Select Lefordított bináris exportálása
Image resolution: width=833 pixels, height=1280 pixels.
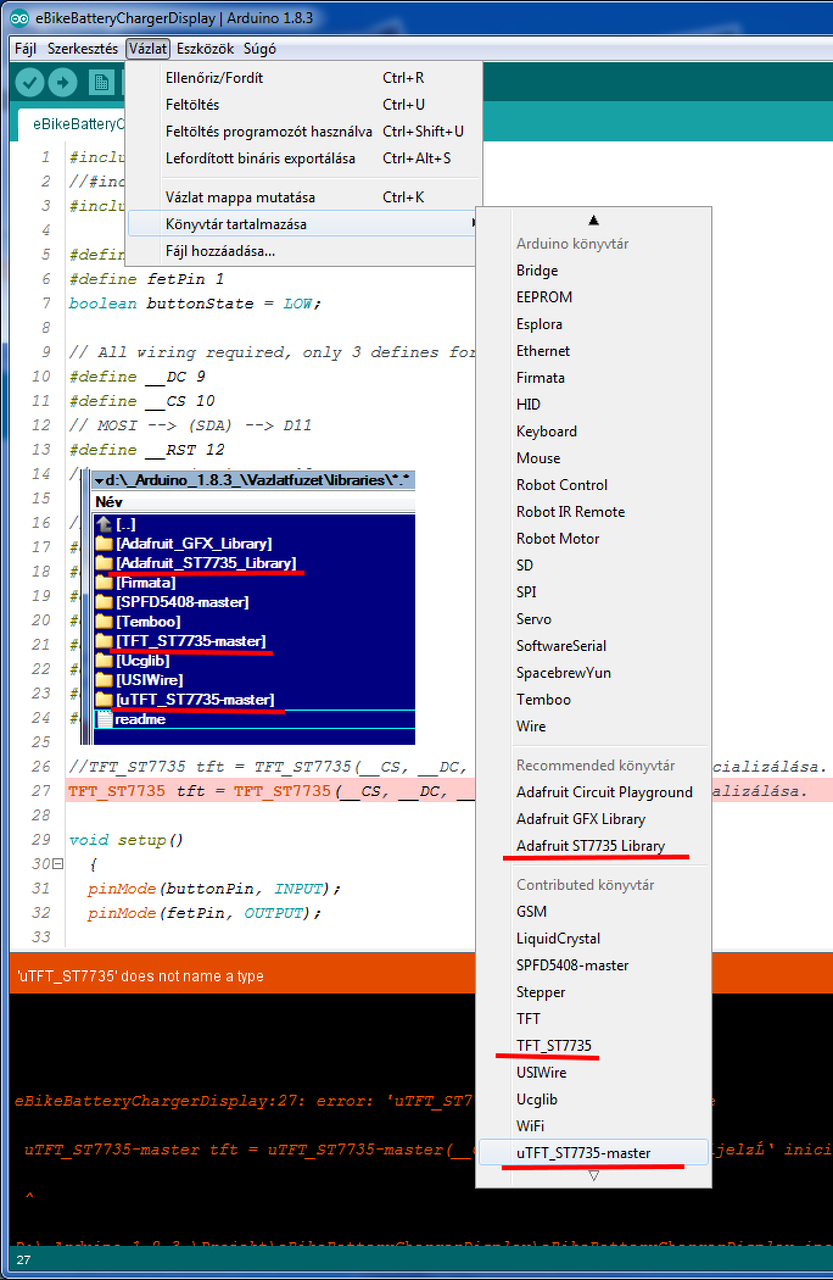click(304, 159)
